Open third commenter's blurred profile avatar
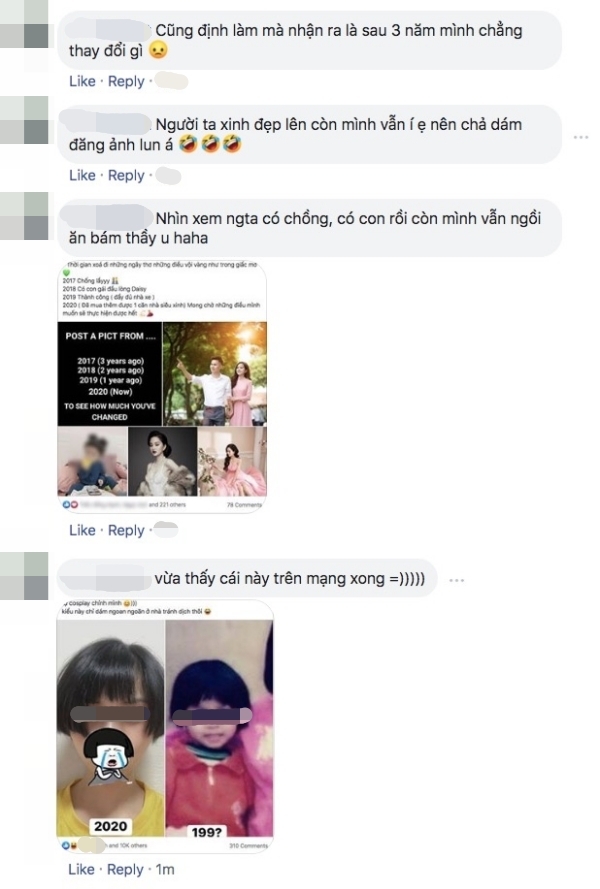 [24, 215]
